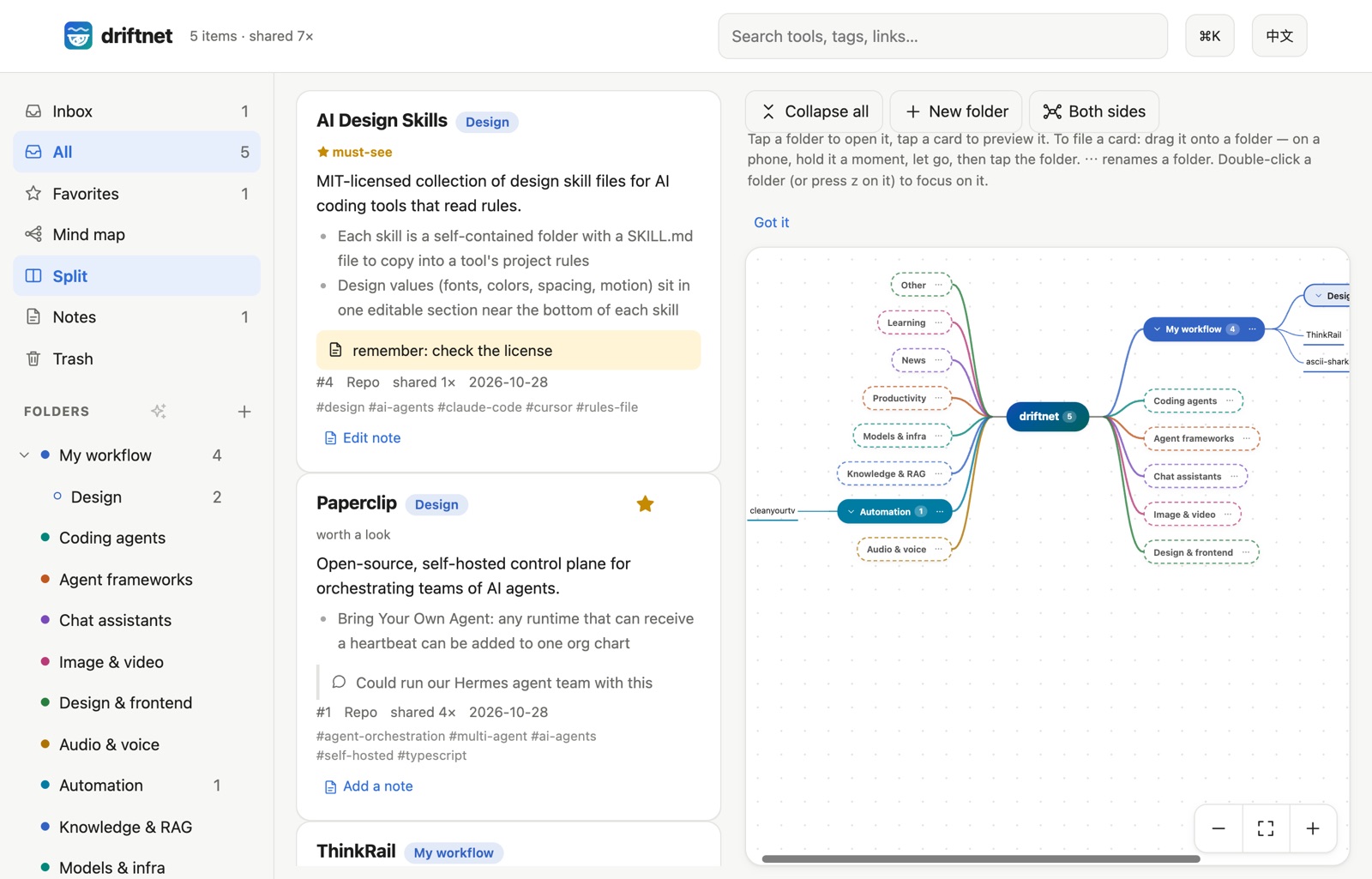Open the ellipsis menu on Chat assistants node

click(1234, 477)
